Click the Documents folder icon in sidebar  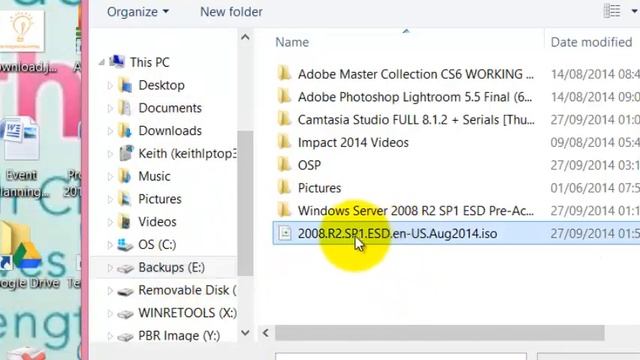click(125, 108)
